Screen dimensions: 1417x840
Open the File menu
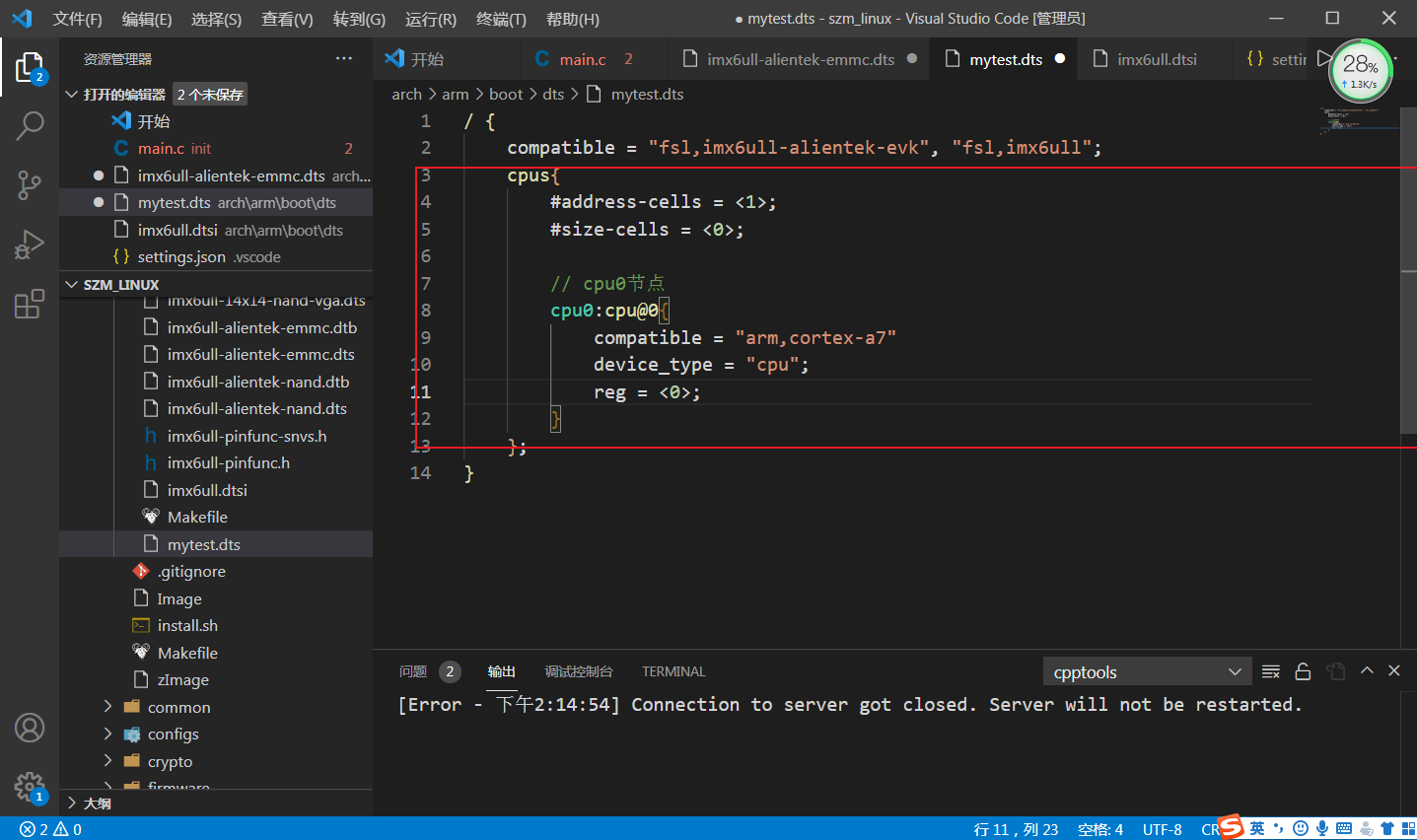pyautogui.click(x=77, y=19)
